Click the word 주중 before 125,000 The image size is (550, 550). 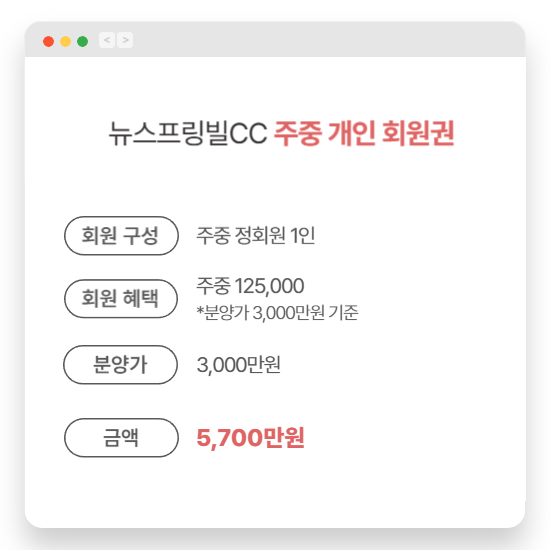click(x=213, y=286)
